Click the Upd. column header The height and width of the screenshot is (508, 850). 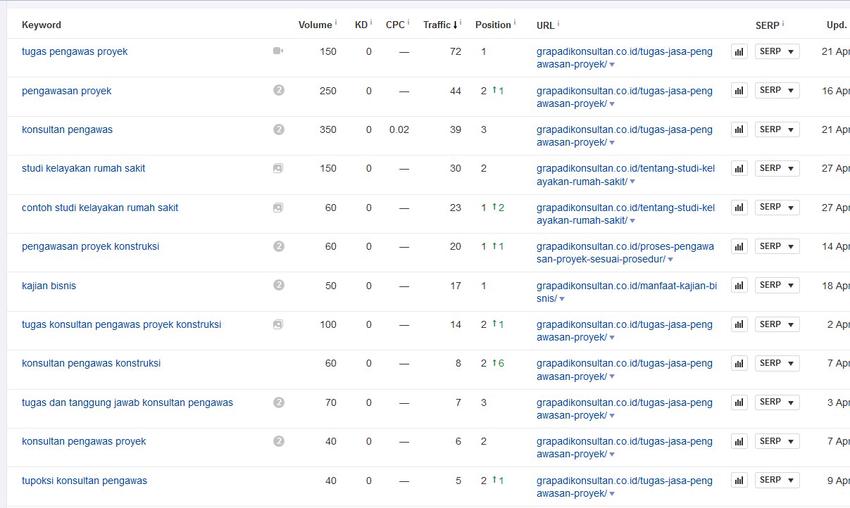pyautogui.click(x=836, y=25)
